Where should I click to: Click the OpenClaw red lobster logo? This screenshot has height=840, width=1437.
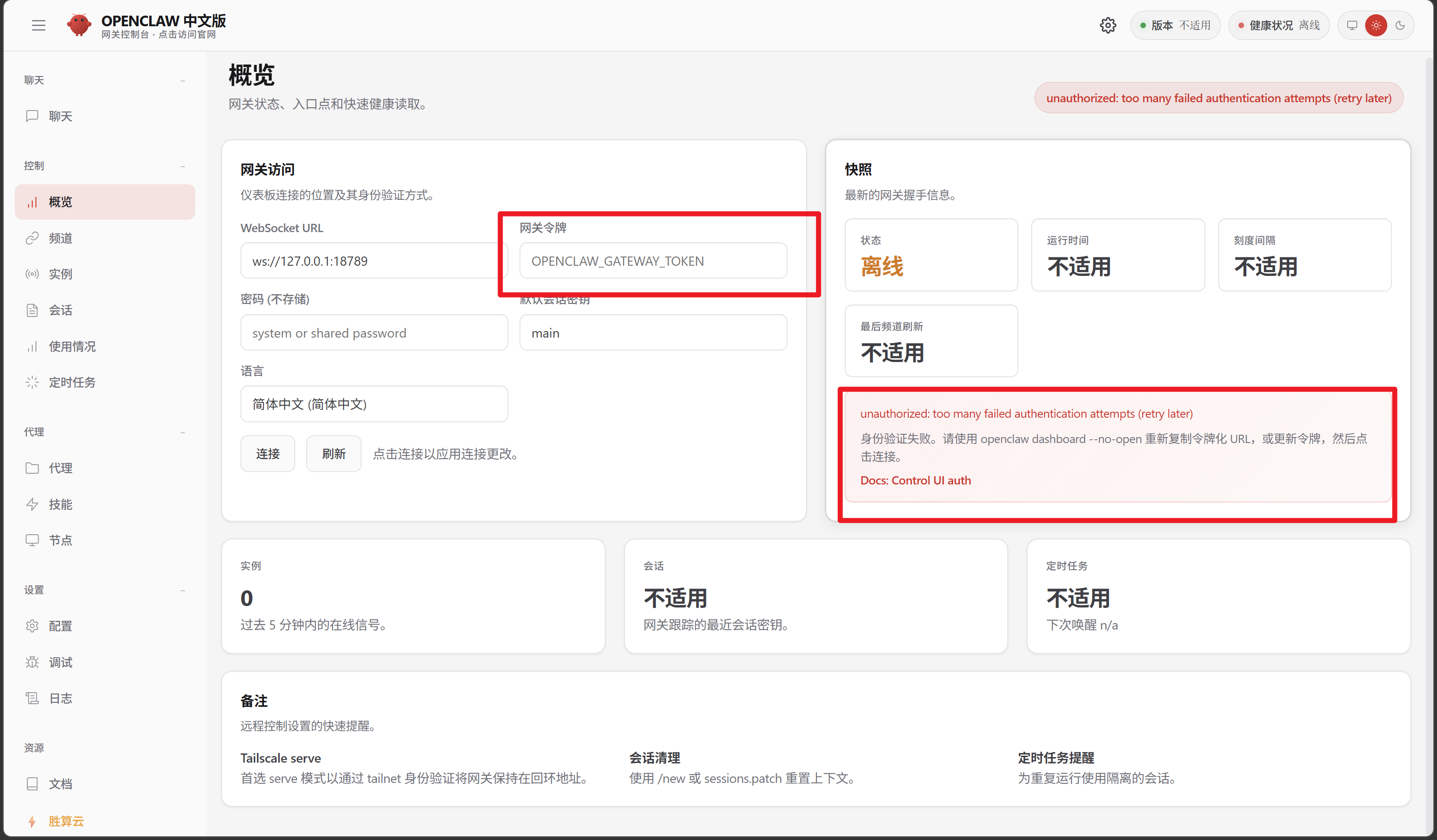click(x=79, y=25)
